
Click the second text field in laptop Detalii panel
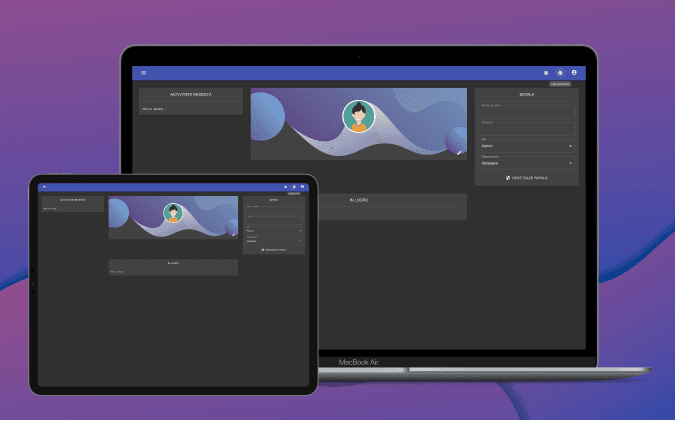526,129
